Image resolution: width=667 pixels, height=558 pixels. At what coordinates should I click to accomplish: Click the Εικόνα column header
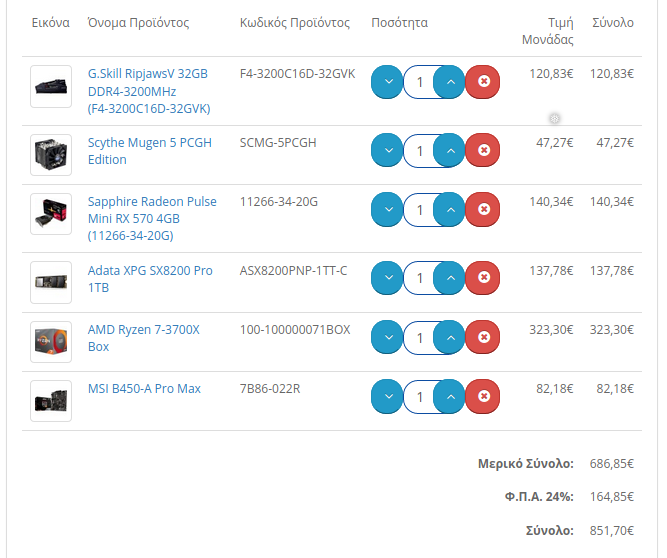(x=51, y=23)
